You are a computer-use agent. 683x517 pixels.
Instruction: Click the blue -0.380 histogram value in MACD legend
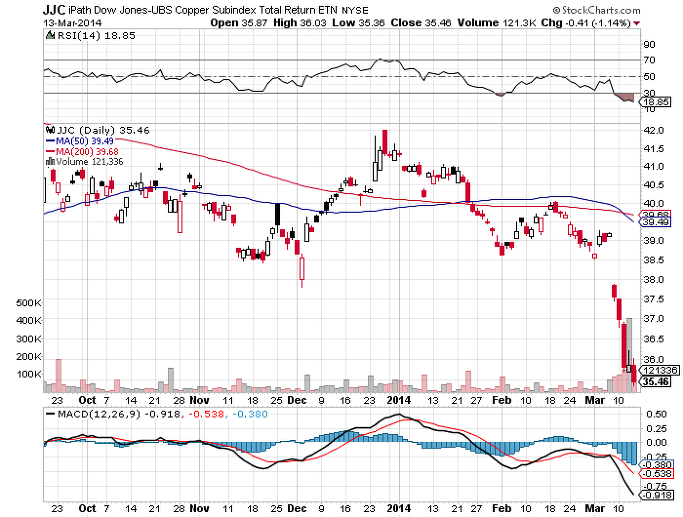coord(250,414)
